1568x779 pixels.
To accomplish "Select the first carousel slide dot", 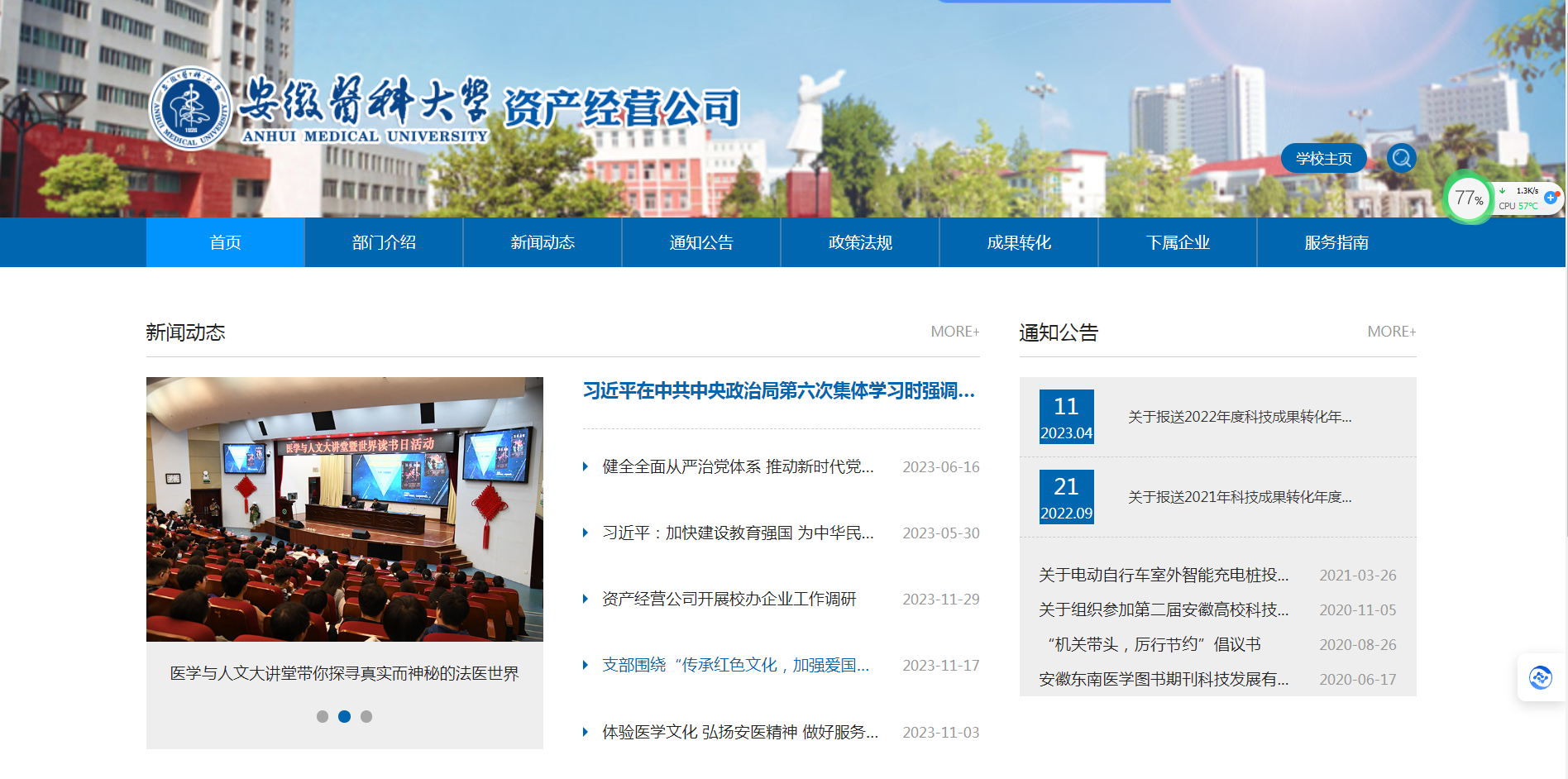I will coord(323,716).
